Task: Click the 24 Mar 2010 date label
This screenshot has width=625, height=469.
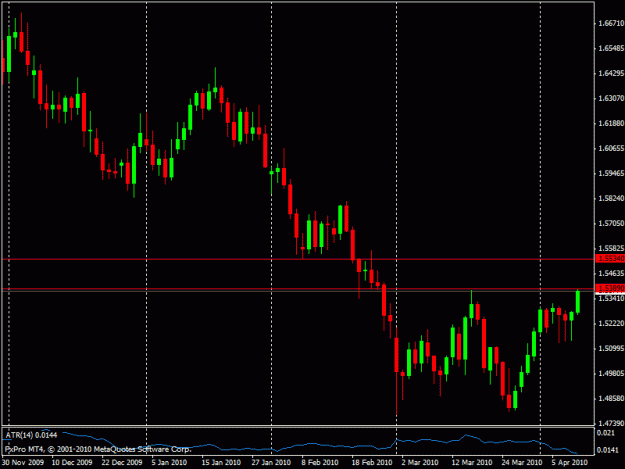Action: point(521,463)
